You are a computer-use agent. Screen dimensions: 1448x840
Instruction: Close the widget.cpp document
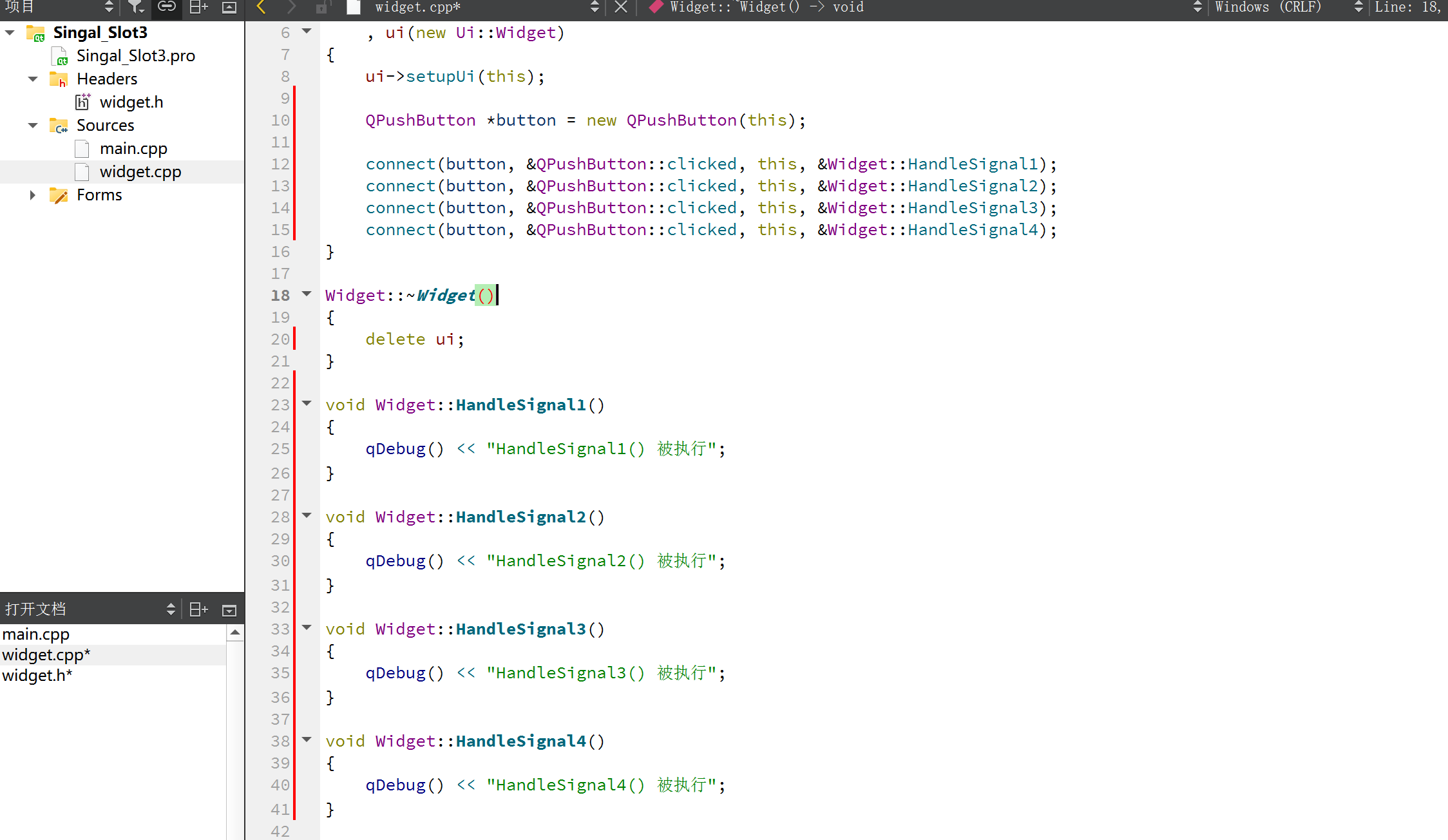pyautogui.click(x=621, y=7)
